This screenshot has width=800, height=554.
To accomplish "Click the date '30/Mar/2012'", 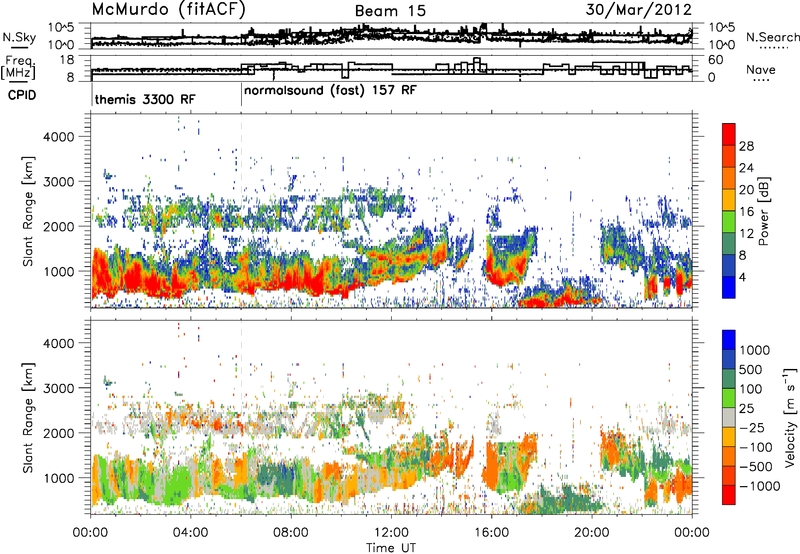I will point(638,10).
